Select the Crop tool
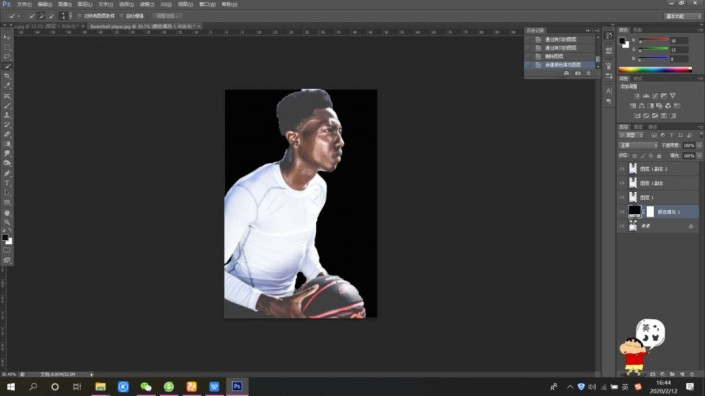Viewport: 705px width, 396px height. (x=7, y=76)
